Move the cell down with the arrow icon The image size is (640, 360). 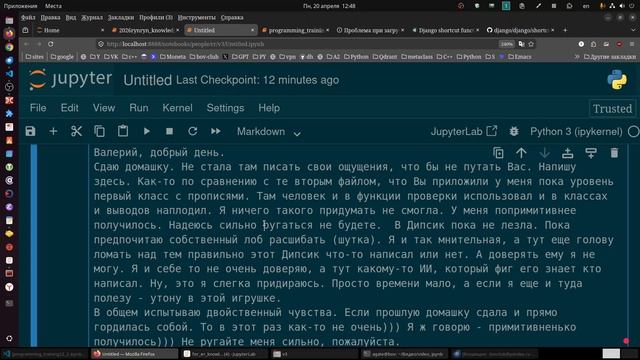click(544, 153)
